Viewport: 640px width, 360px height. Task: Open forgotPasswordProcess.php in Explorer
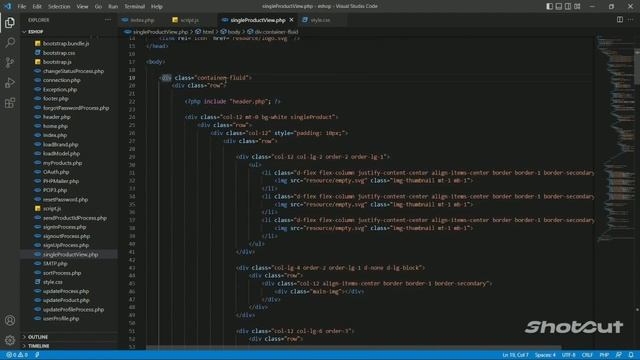(x=76, y=108)
